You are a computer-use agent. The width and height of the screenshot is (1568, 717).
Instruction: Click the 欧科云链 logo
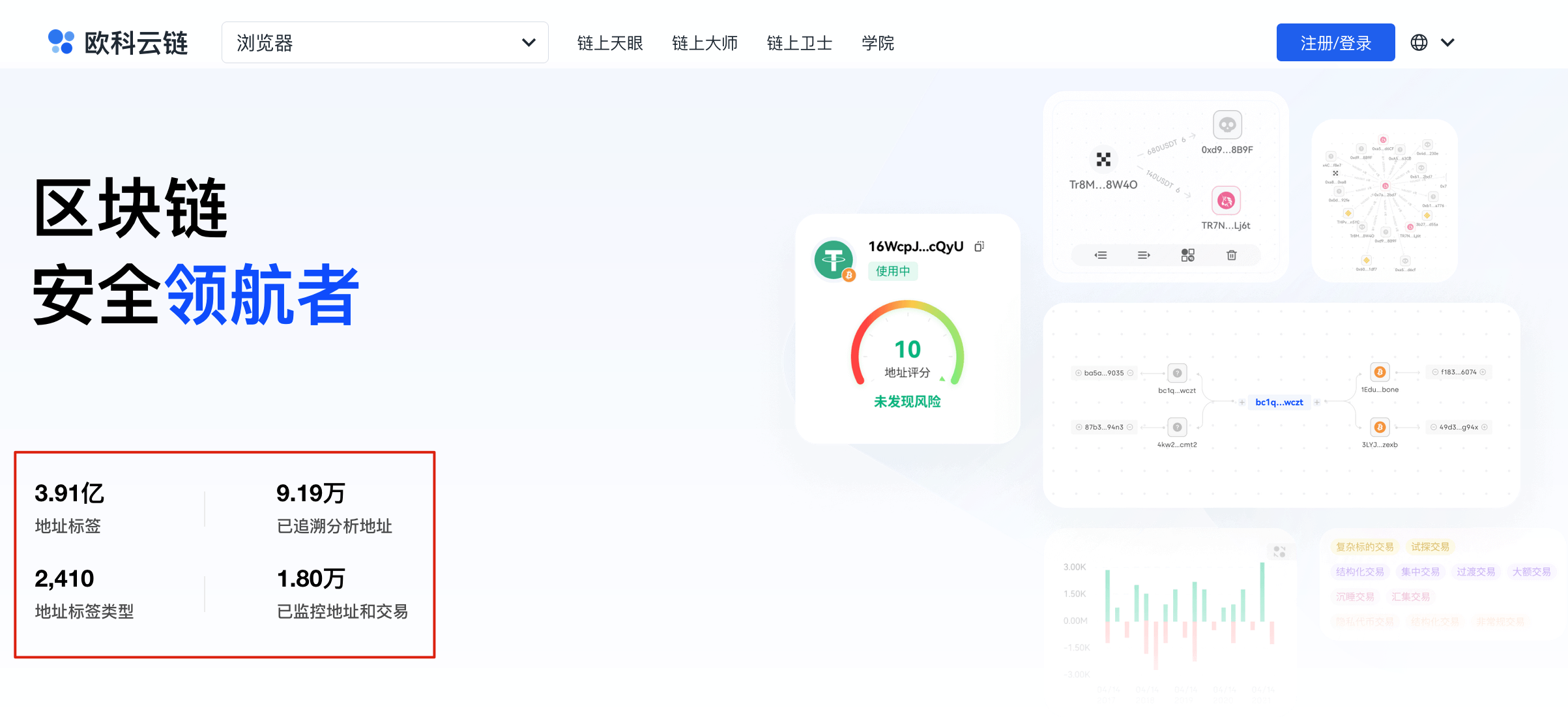pos(118,43)
